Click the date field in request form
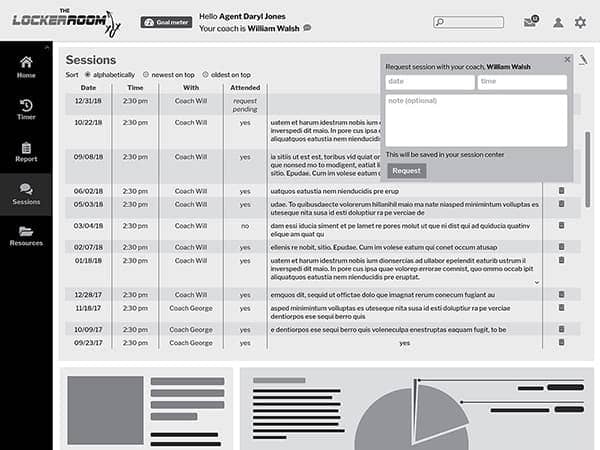 [429, 82]
